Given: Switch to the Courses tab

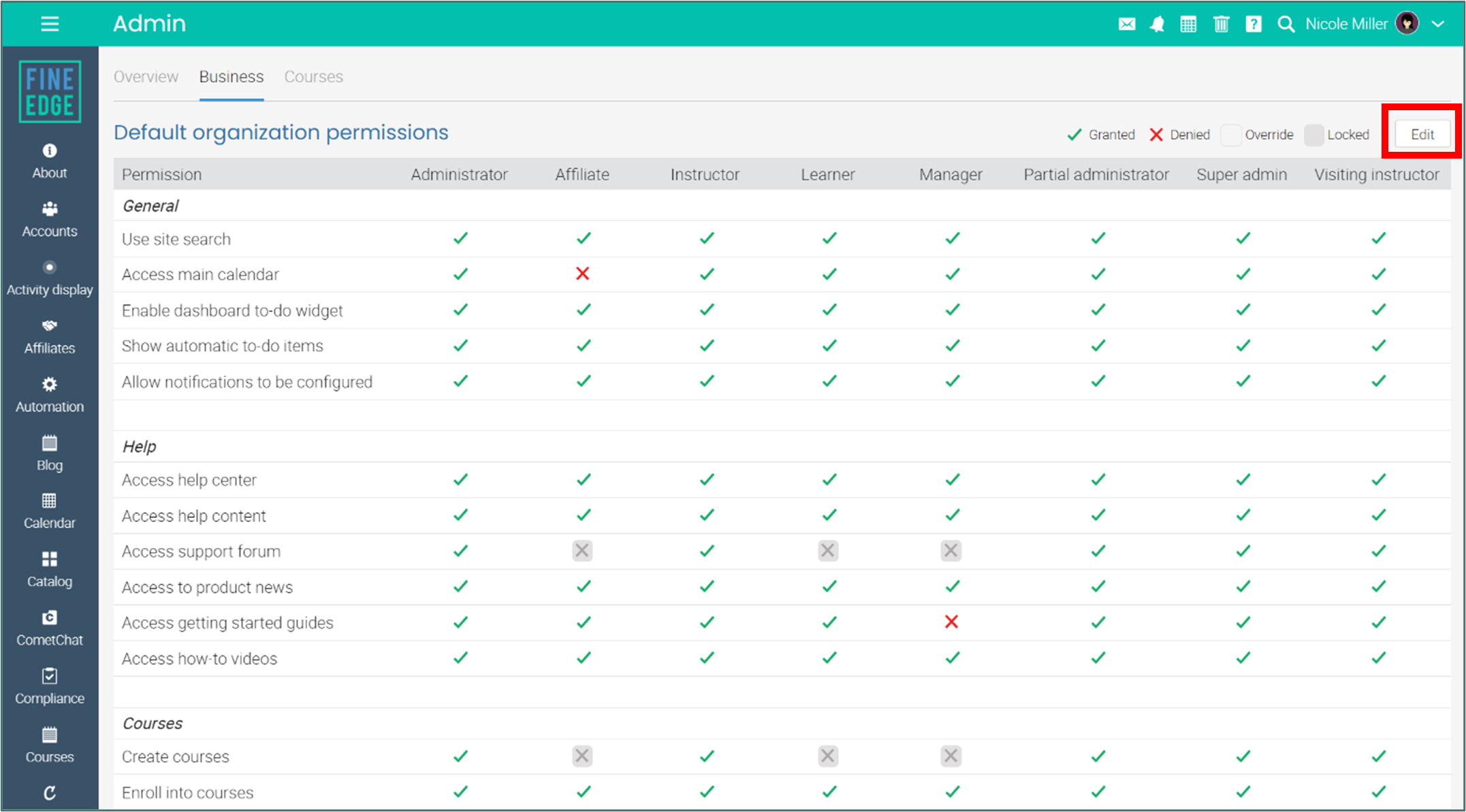Looking at the screenshot, I should tap(313, 77).
